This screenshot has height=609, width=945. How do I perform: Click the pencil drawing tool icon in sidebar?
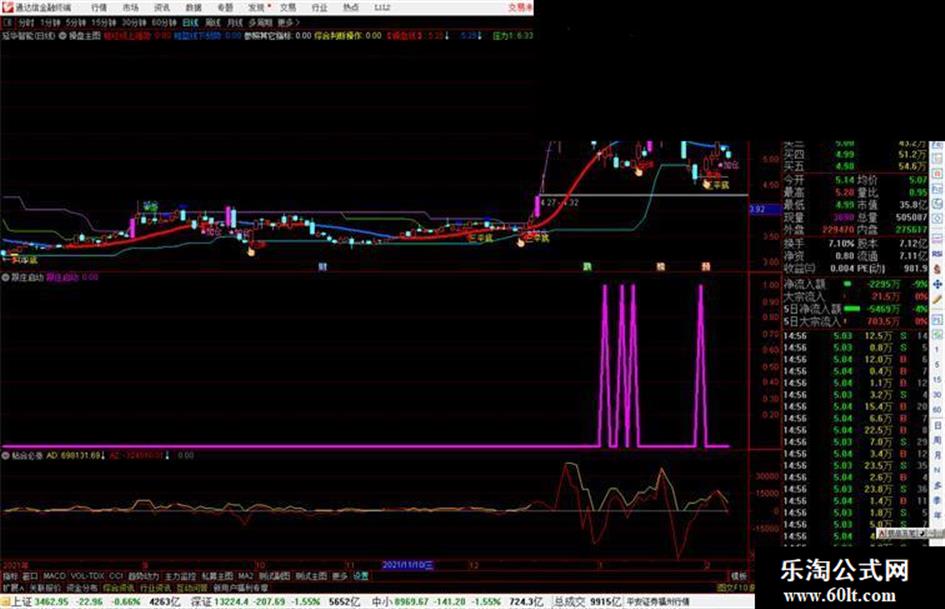click(x=937, y=300)
